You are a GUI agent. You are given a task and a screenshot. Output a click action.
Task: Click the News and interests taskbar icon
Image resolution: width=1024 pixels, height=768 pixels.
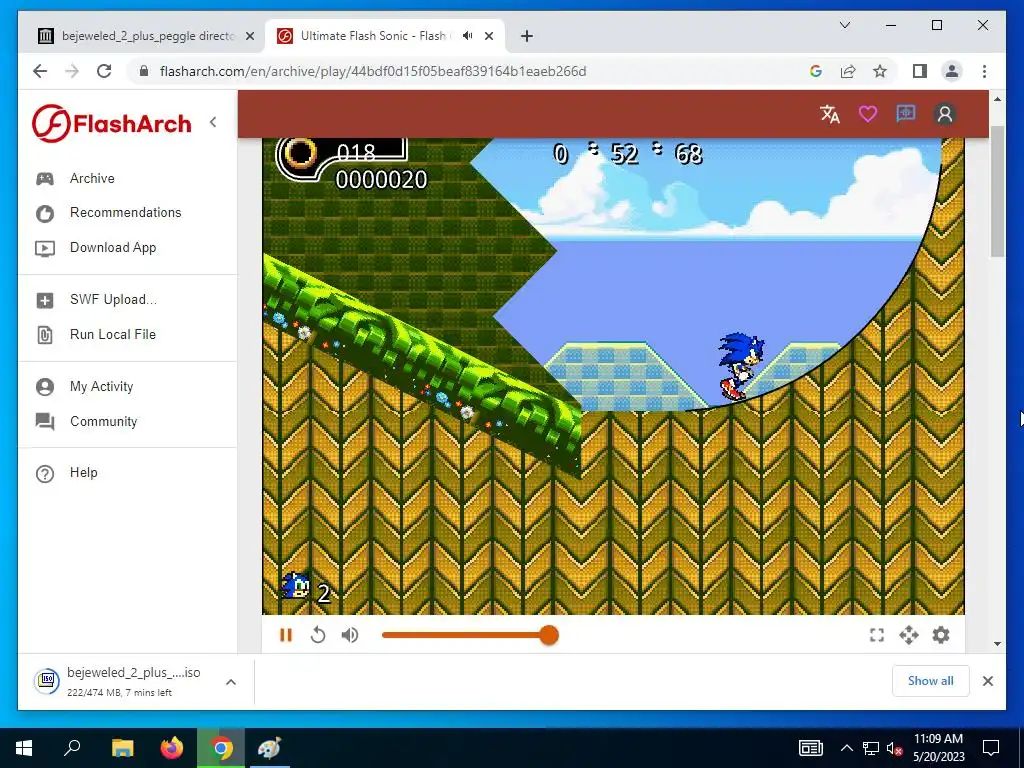click(810, 748)
